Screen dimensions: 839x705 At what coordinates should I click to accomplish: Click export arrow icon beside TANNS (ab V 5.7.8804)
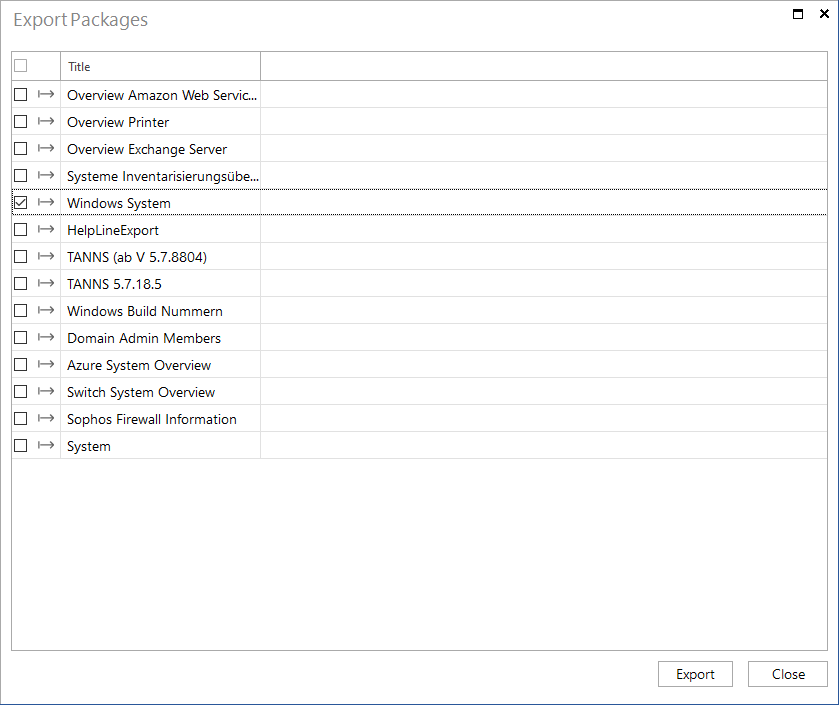[x=46, y=256]
